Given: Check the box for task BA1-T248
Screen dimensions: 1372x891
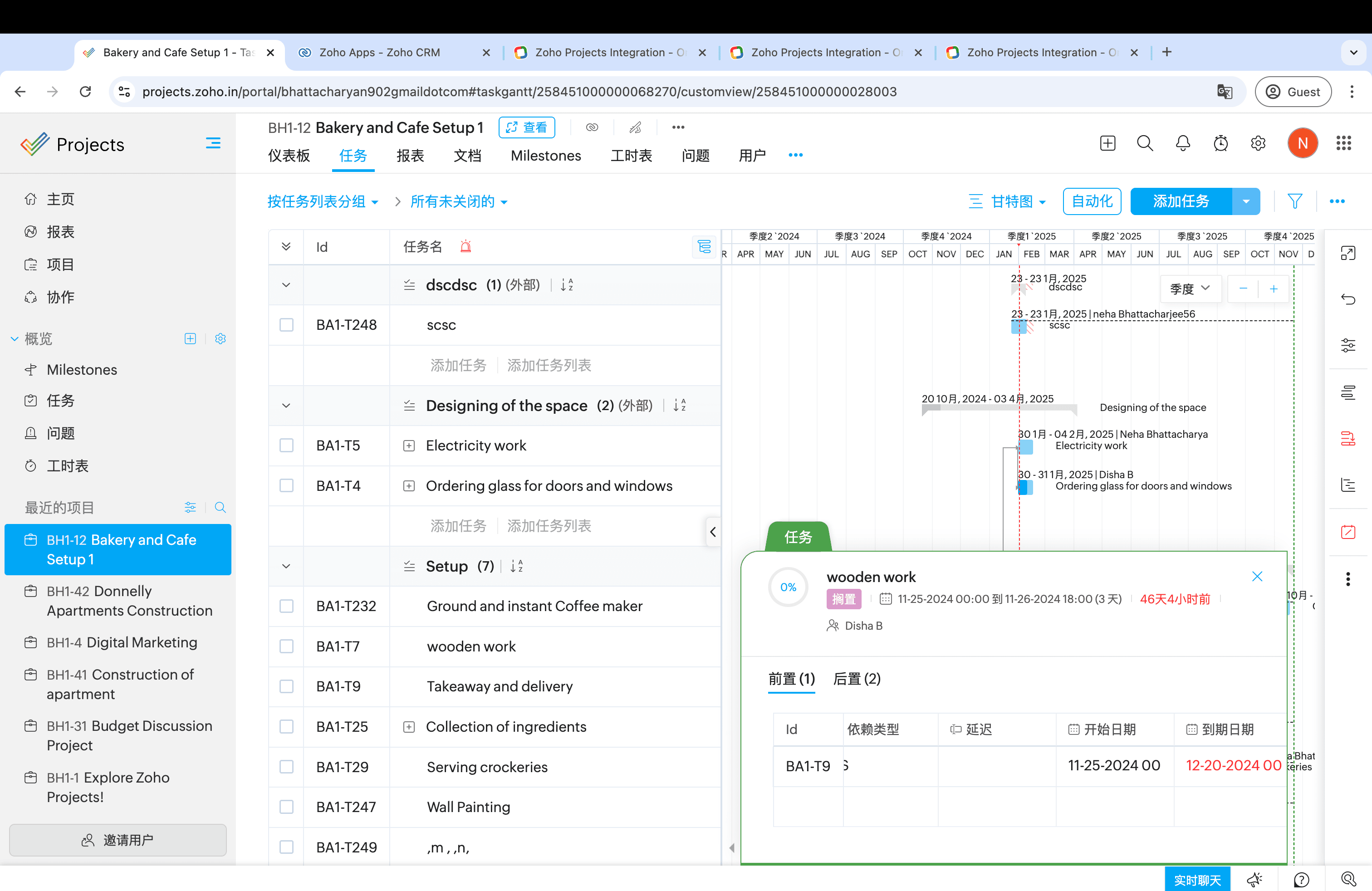Looking at the screenshot, I should pyautogui.click(x=286, y=325).
